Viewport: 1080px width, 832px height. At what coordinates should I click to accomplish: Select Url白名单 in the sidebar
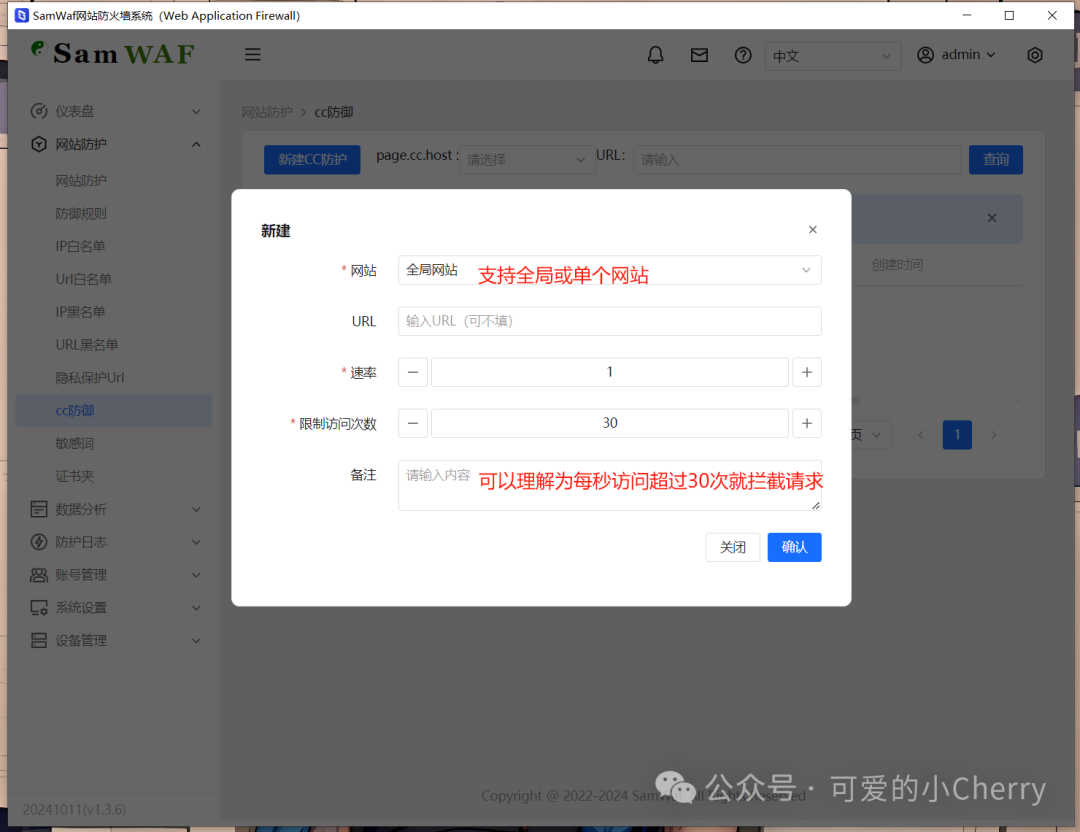click(114, 279)
